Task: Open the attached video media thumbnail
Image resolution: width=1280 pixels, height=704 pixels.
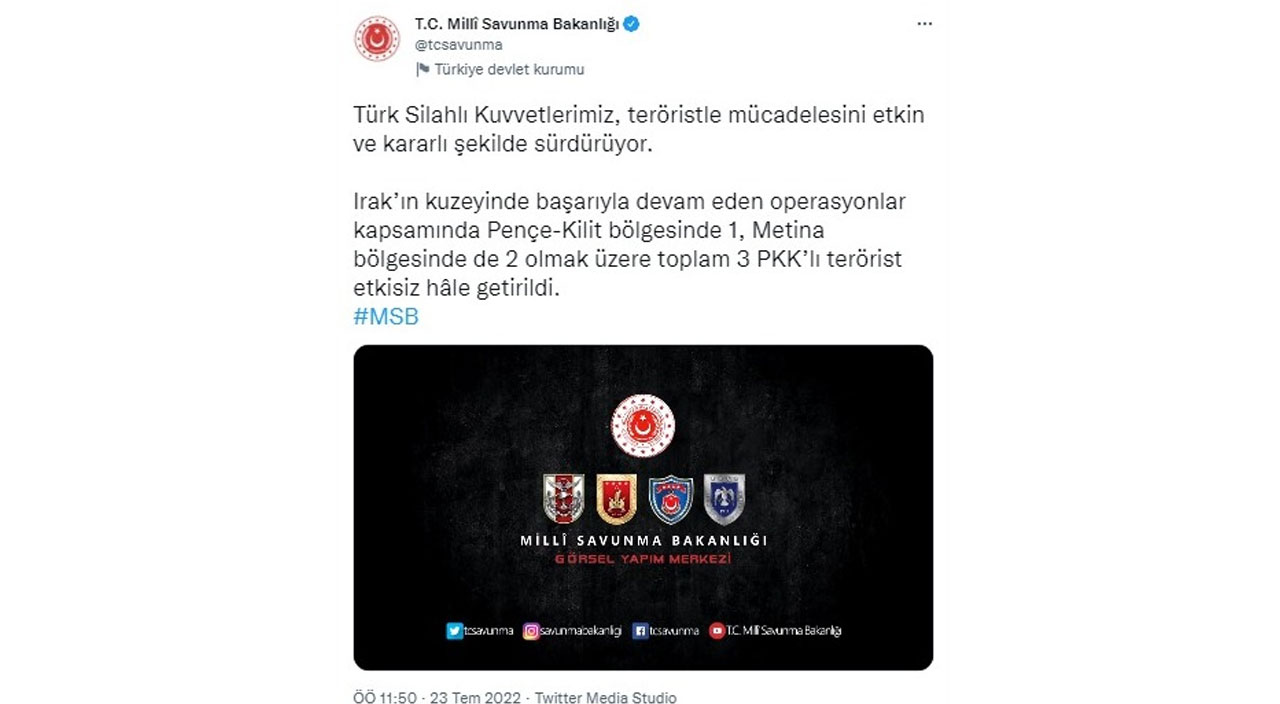Action: [x=643, y=507]
